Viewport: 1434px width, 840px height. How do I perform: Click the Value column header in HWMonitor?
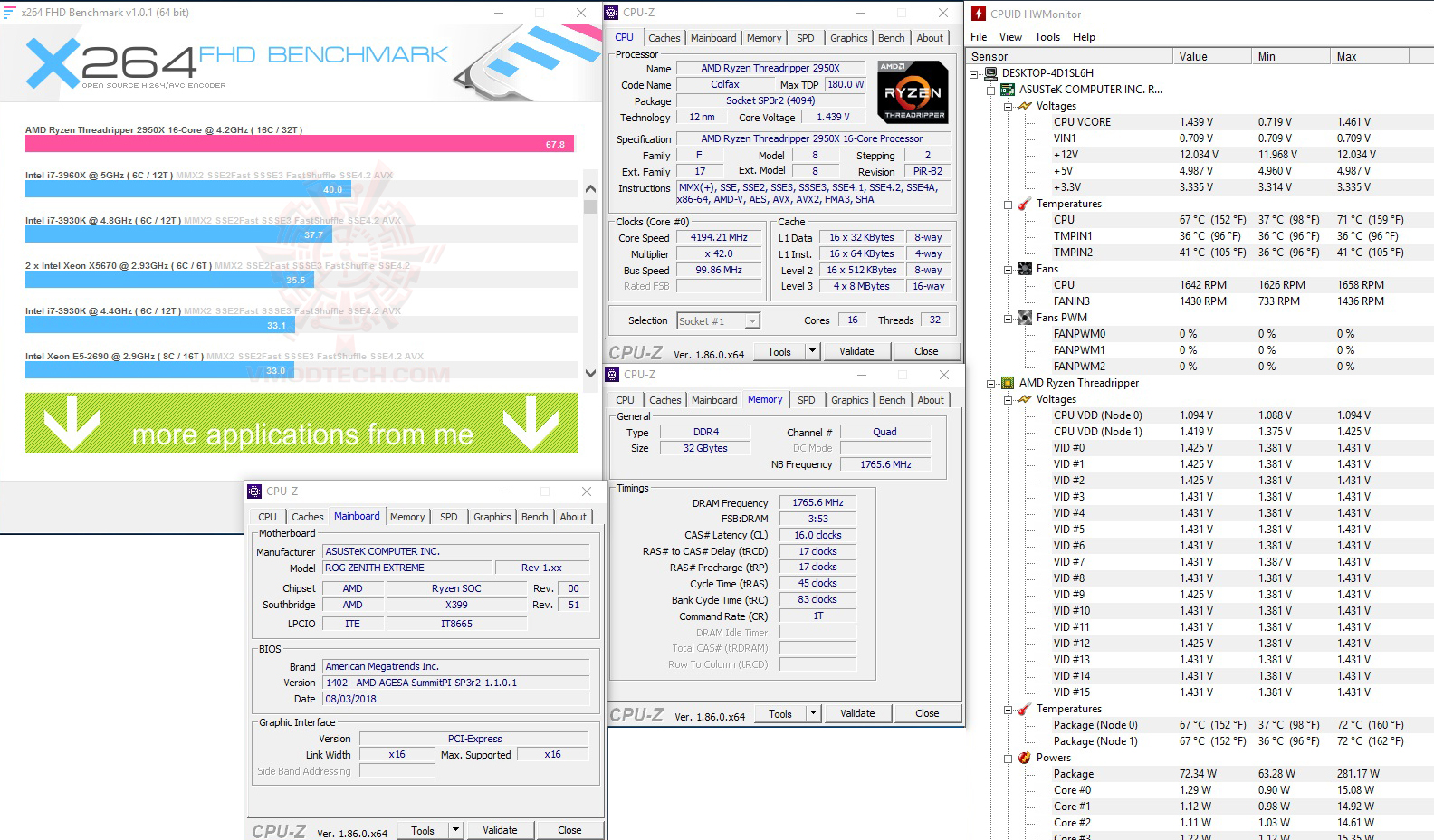1211,56
